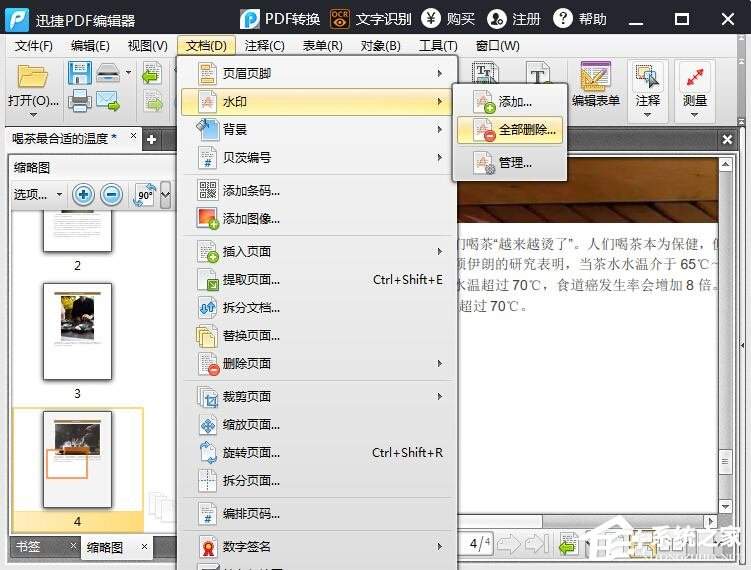
Task: Open 选项... dropdown in thumbnail panel
Action: coord(38,194)
